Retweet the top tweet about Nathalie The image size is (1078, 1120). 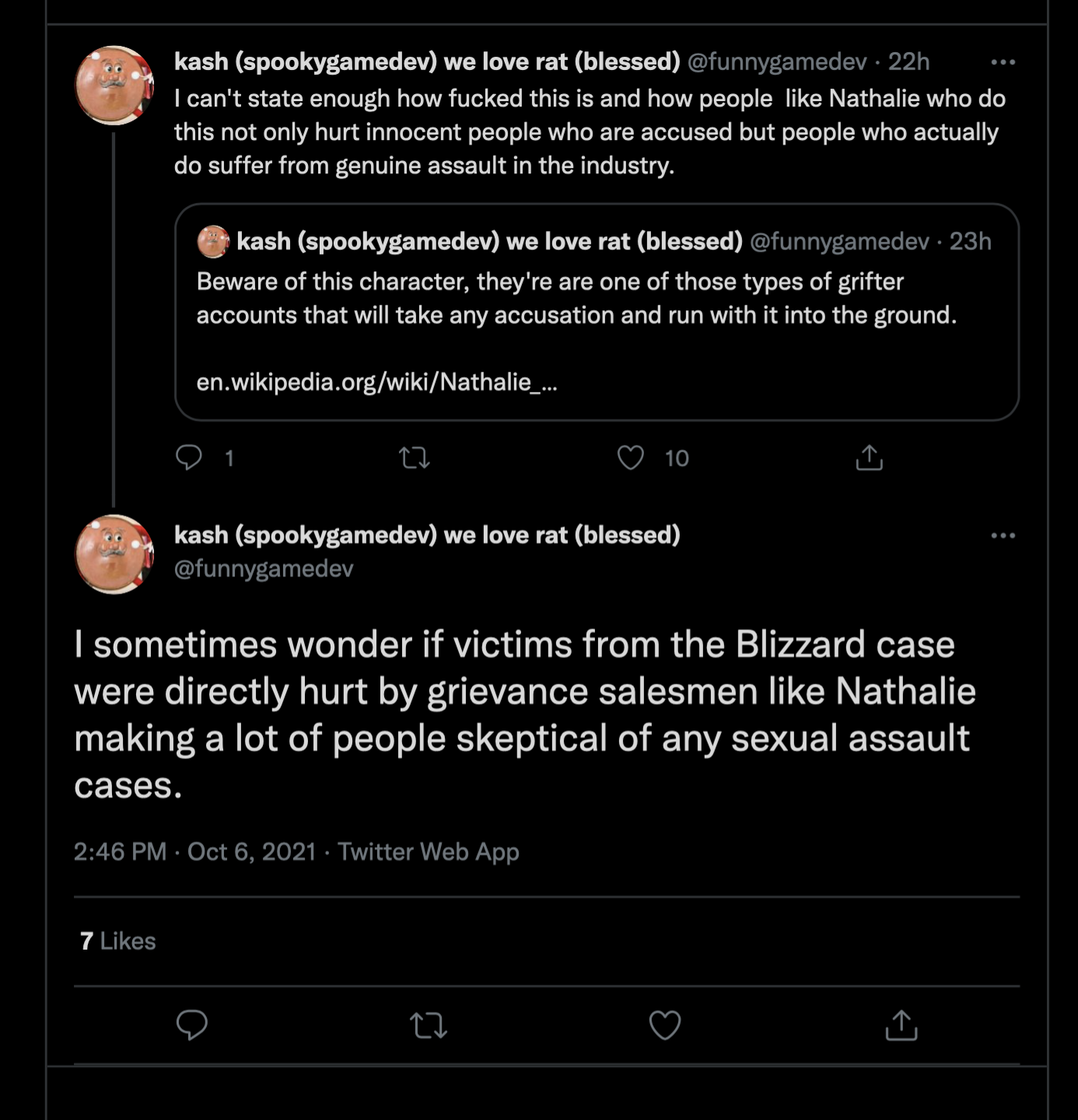(414, 457)
